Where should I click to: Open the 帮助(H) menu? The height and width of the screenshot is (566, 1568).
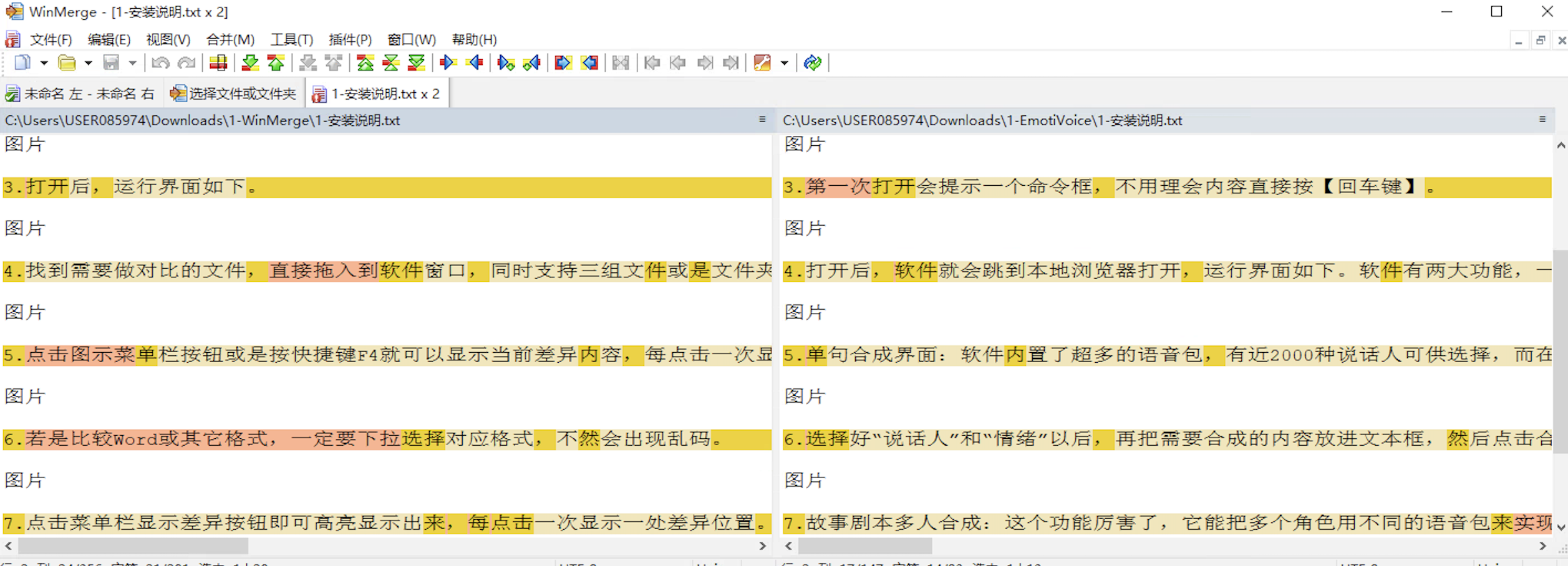474,40
